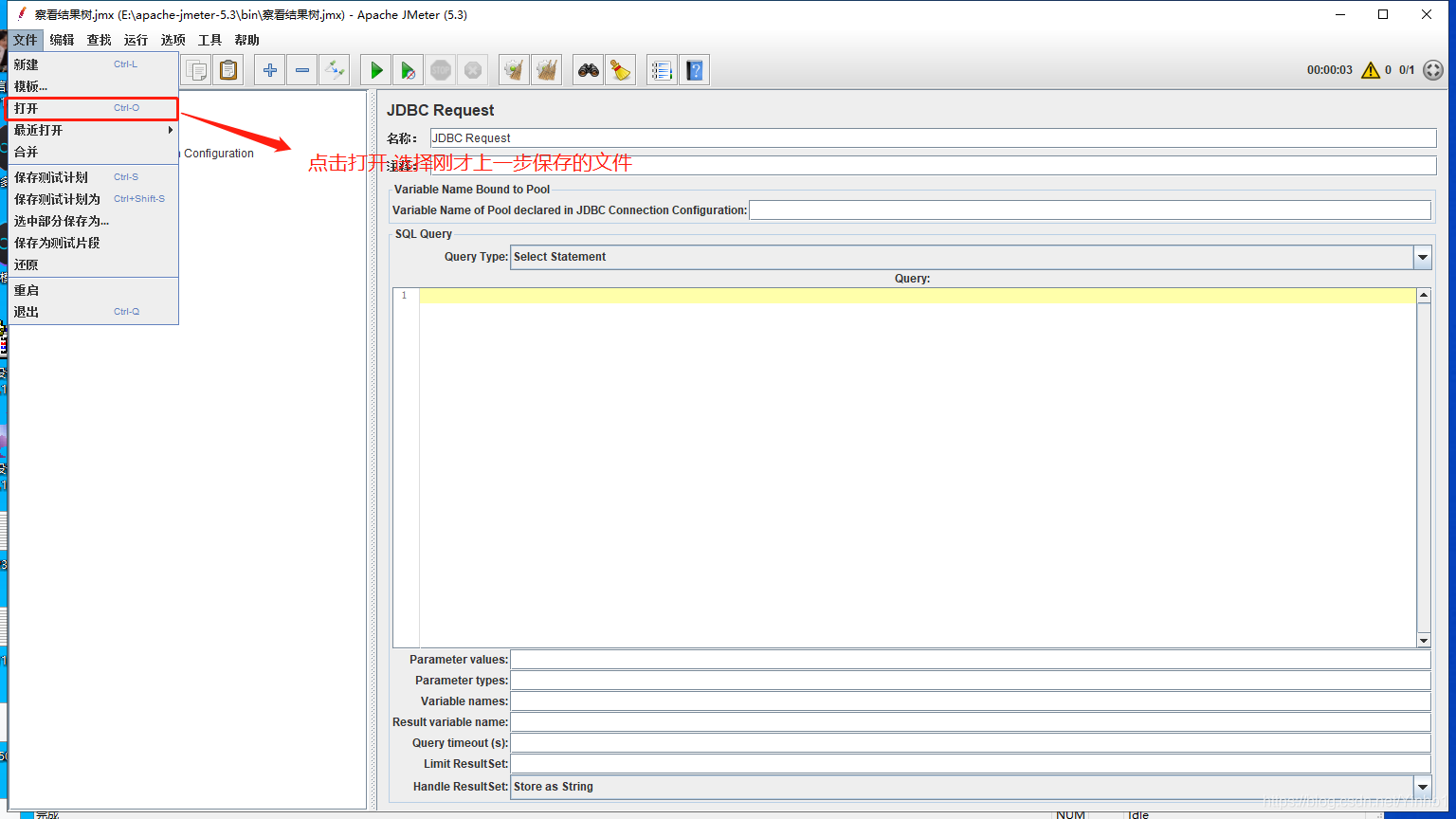The height and width of the screenshot is (819, 1456).
Task: Open the 运行 menu
Action: [136, 40]
